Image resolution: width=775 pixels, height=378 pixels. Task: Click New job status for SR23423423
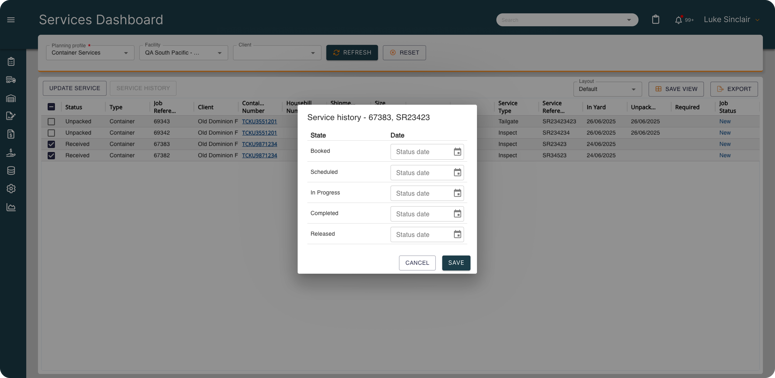pos(725,122)
